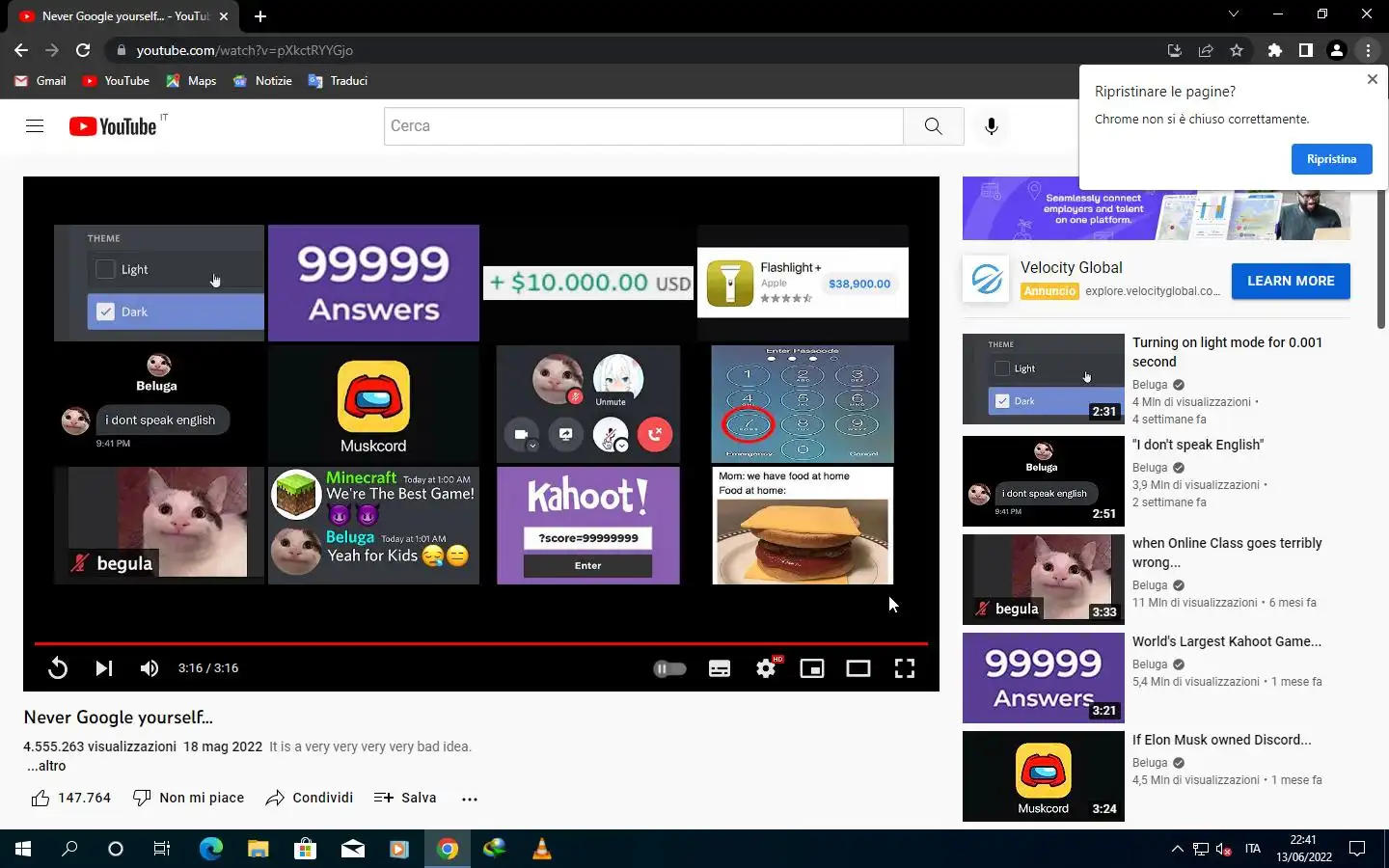
Task: Bookmark this page with star icon
Action: point(1237,50)
